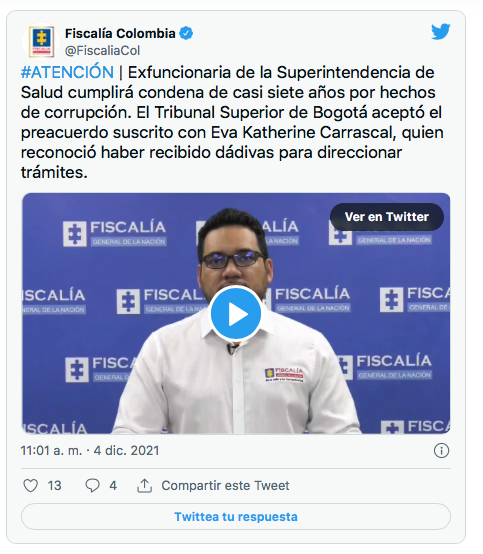Open tweet info circle icon

coord(441,450)
